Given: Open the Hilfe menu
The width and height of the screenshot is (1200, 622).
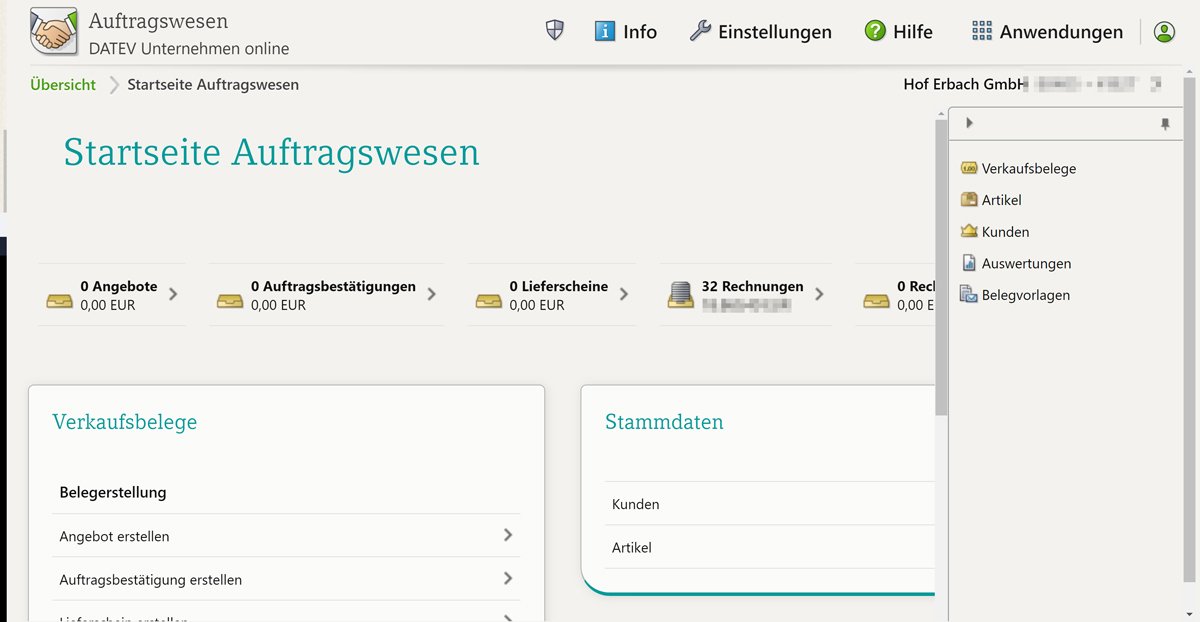Looking at the screenshot, I should [899, 32].
